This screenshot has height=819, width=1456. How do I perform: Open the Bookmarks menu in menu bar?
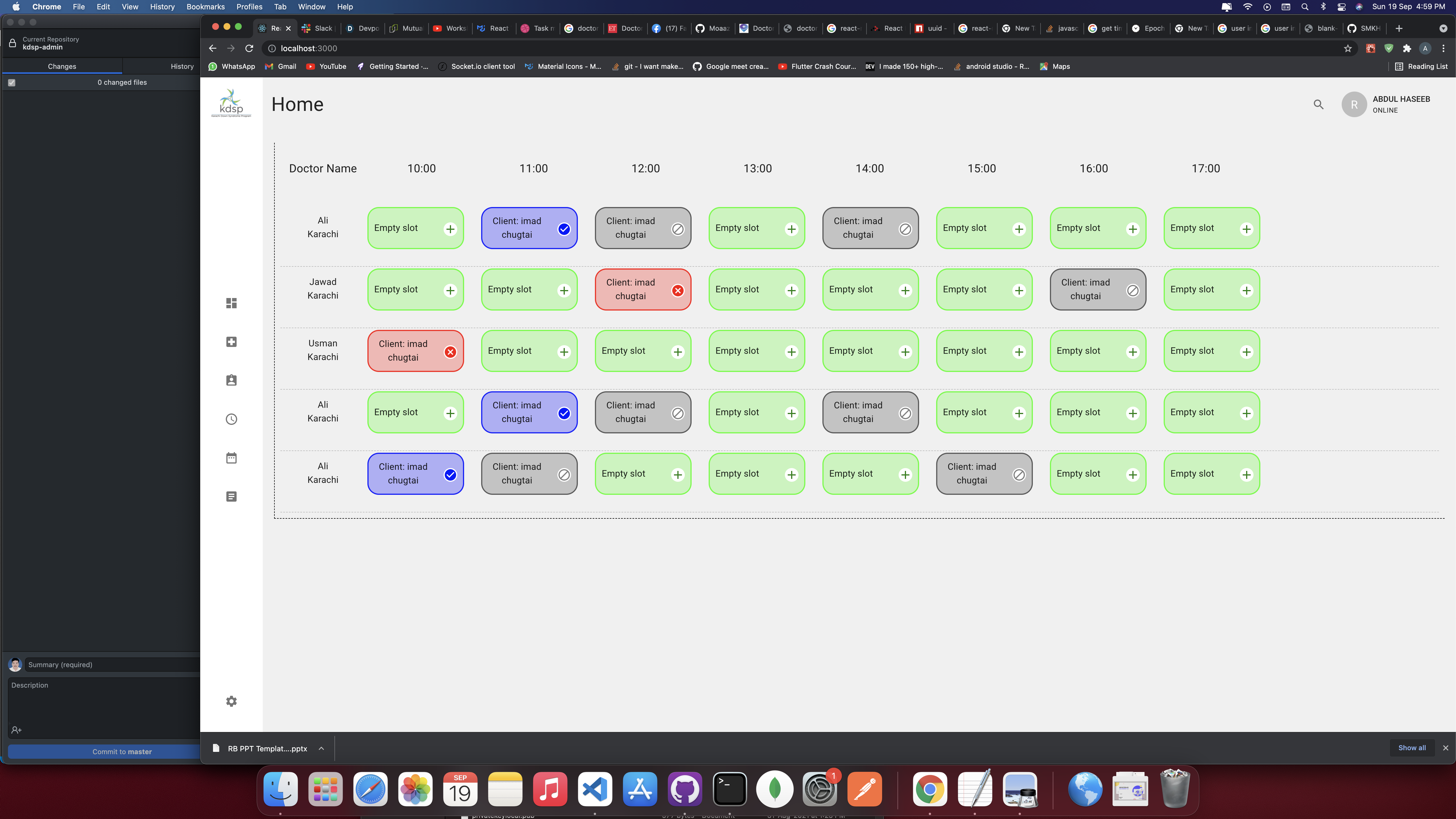coord(205,7)
